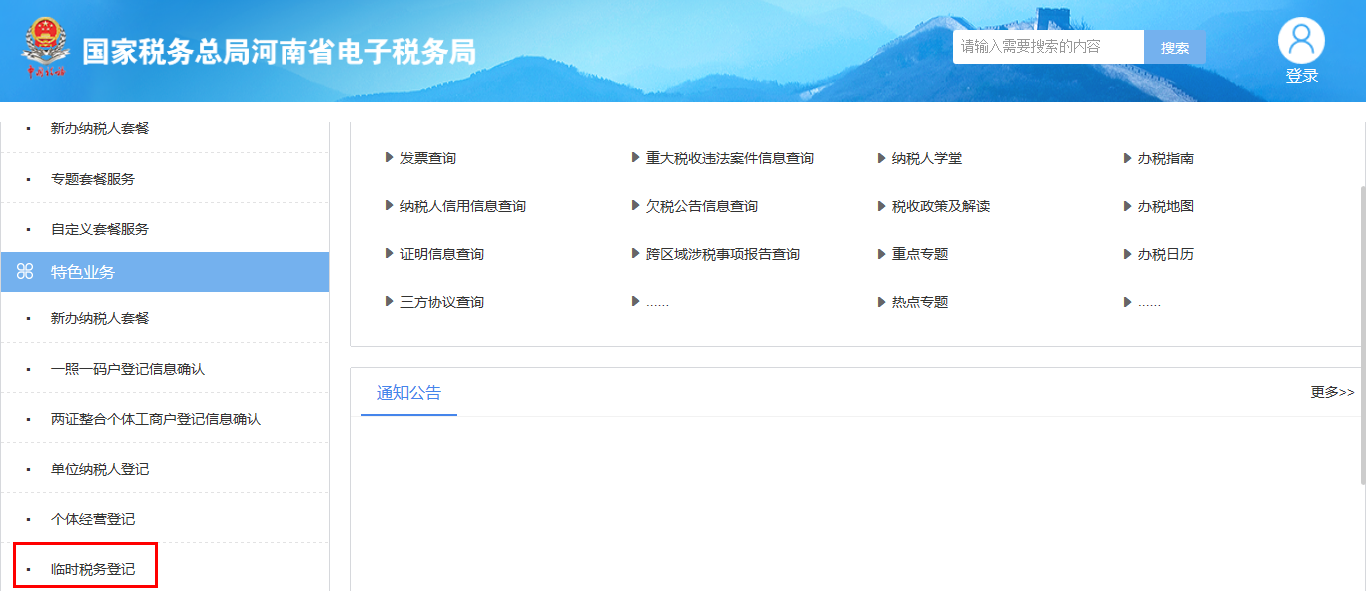
Task: Open the 更多>> announcements link
Action: [x=1330, y=392]
